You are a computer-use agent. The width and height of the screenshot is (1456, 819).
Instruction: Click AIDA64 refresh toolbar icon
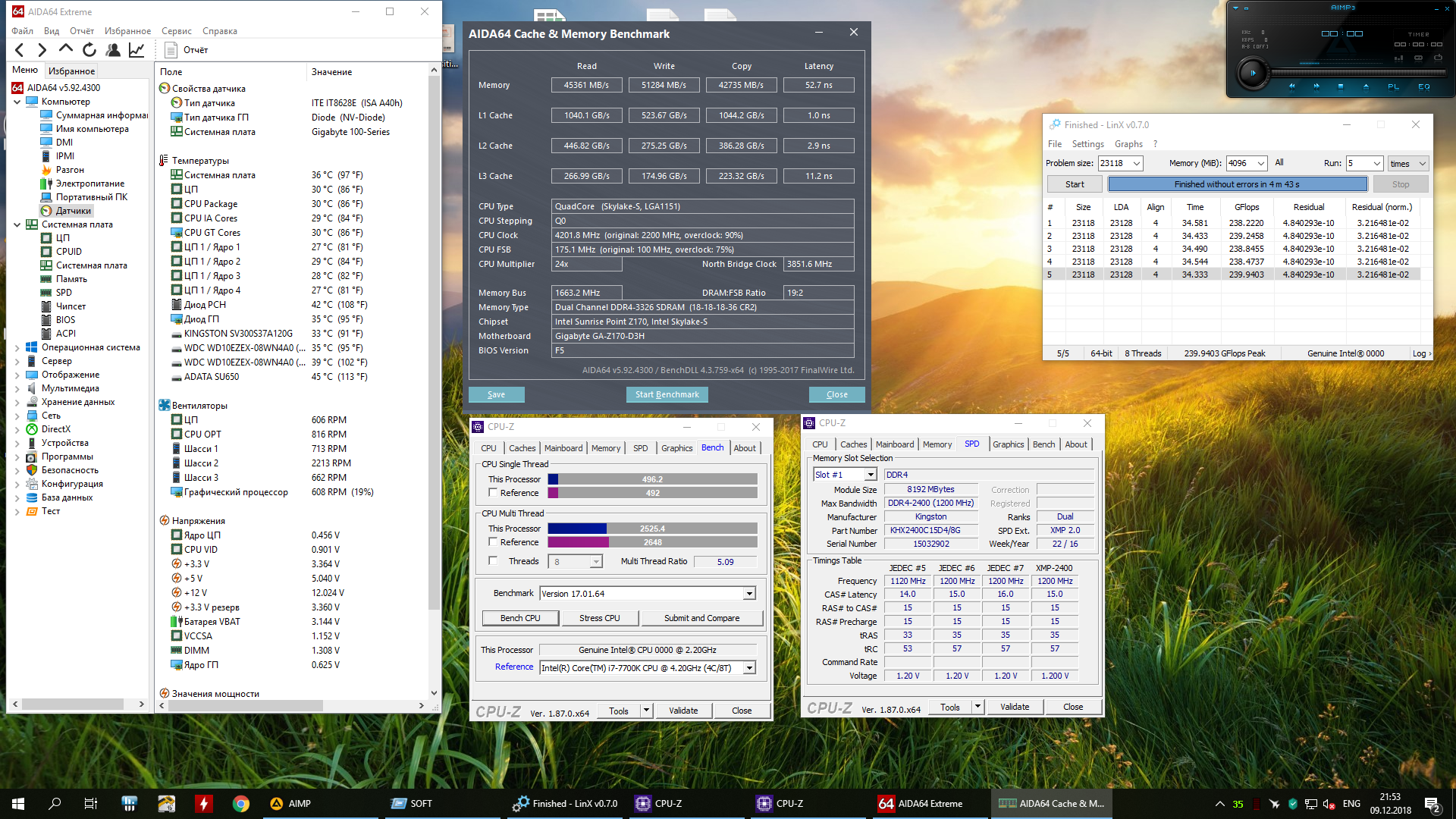[89, 50]
